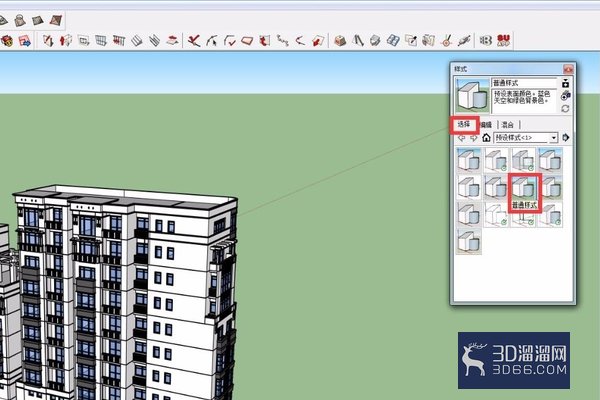The image size is (600, 400).
Task: Click the rounded corner with checkmark icon
Action: [230, 40]
